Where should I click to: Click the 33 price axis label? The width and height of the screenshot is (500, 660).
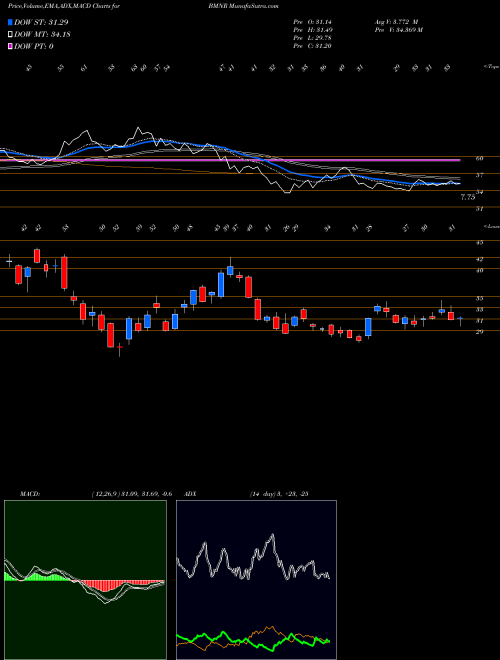click(x=479, y=309)
